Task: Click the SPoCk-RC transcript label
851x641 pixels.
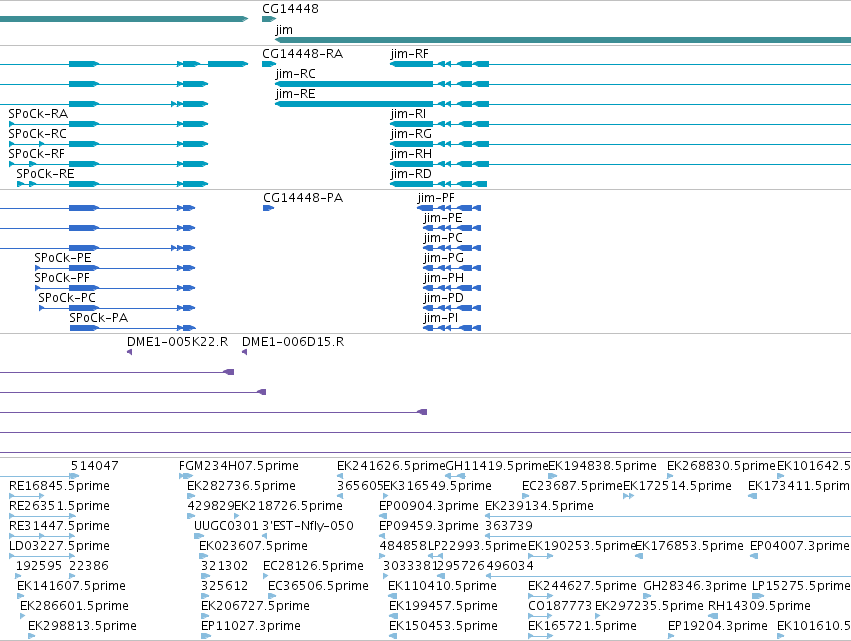Action: tap(37, 134)
